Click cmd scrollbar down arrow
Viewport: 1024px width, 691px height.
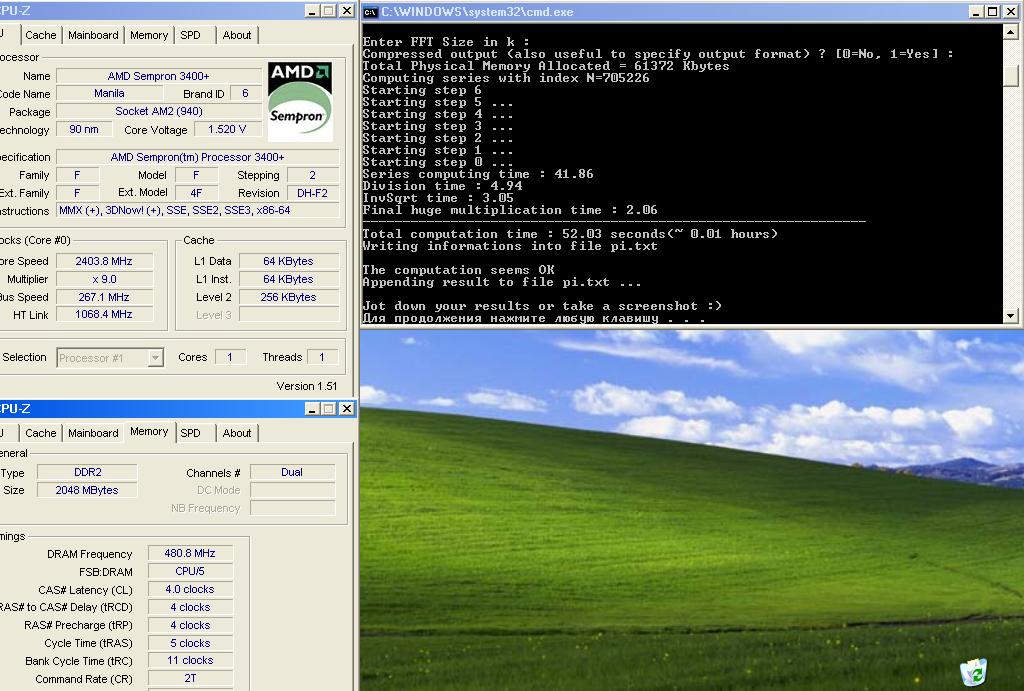point(1011,316)
